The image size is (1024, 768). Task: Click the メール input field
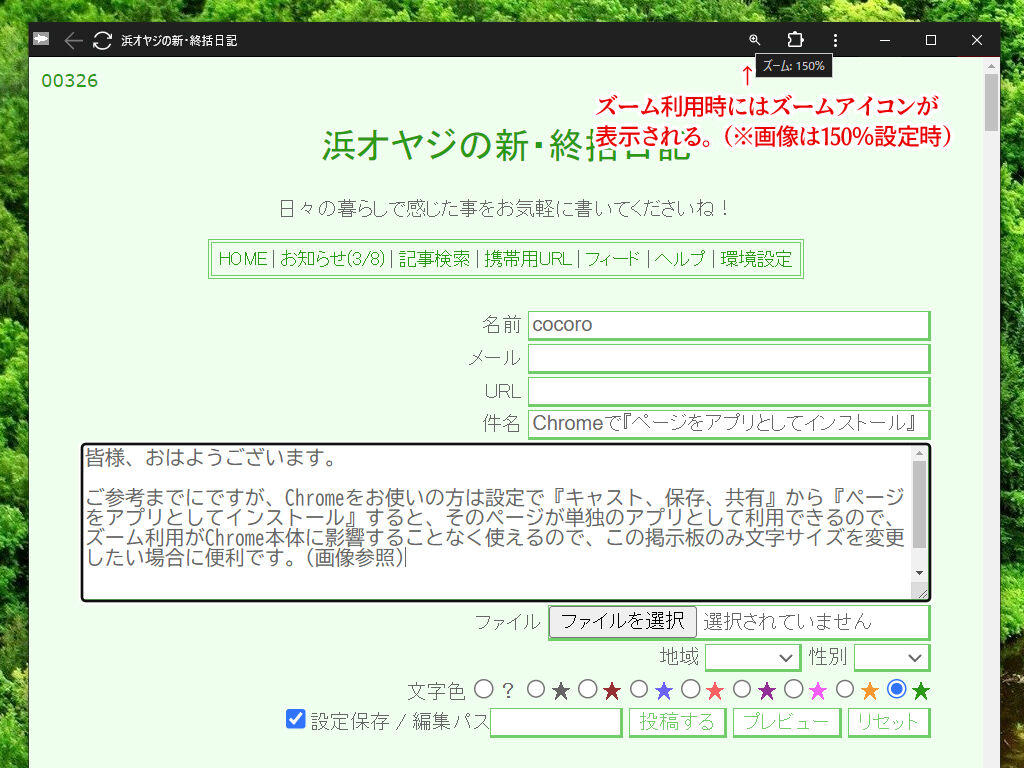(728, 358)
